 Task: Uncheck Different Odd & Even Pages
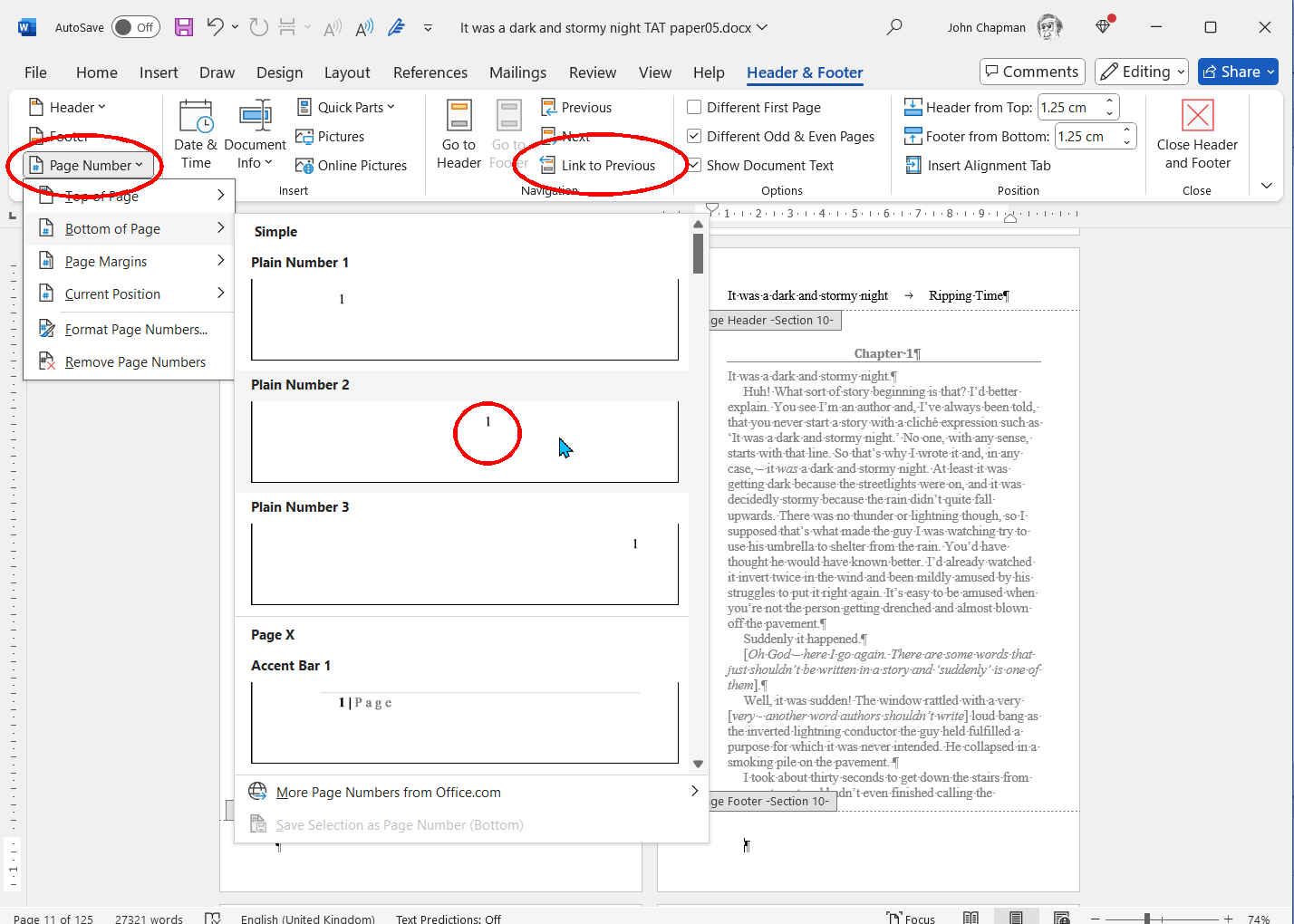pos(694,137)
